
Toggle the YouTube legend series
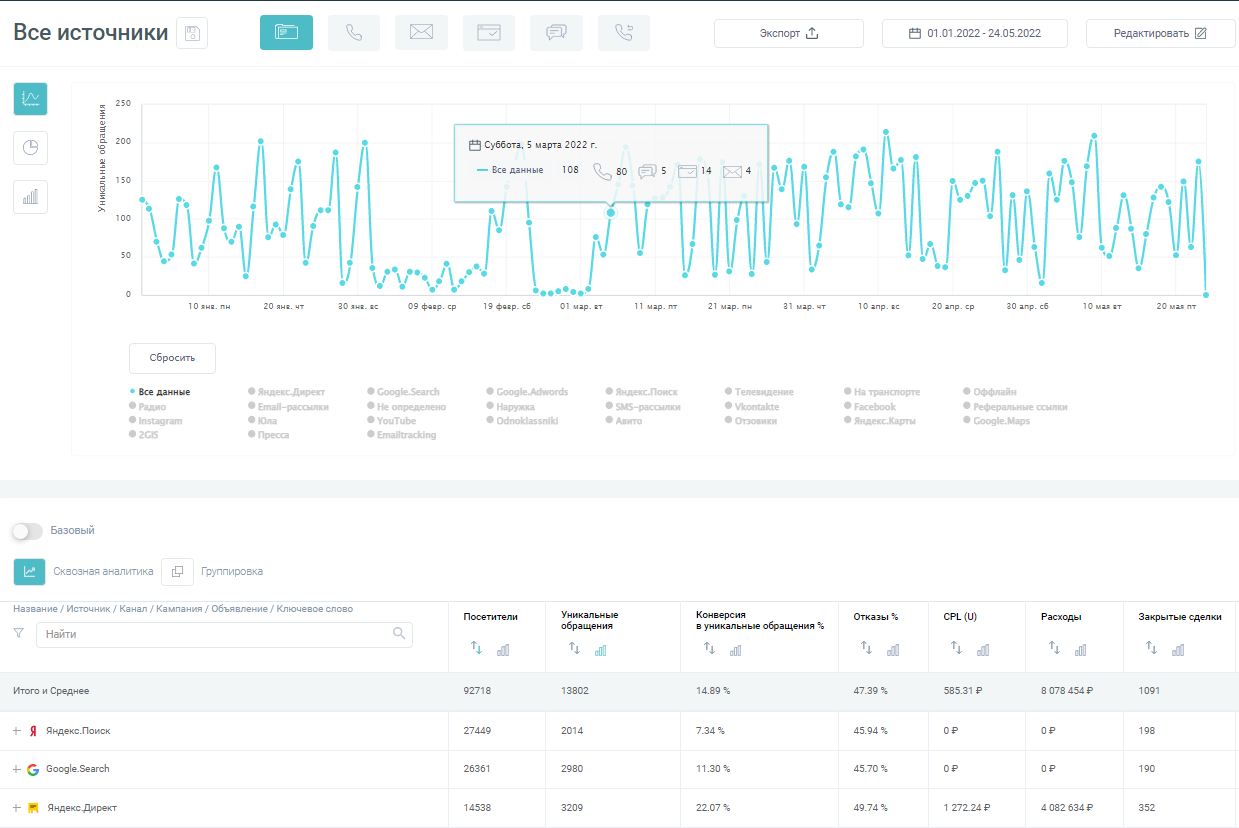click(x=391, y=421)
